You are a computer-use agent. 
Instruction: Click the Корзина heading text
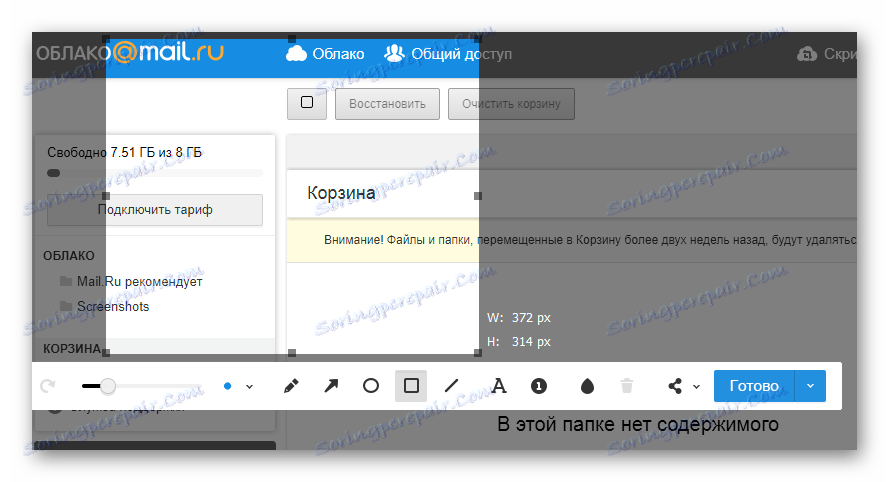[x=341, y=193]
